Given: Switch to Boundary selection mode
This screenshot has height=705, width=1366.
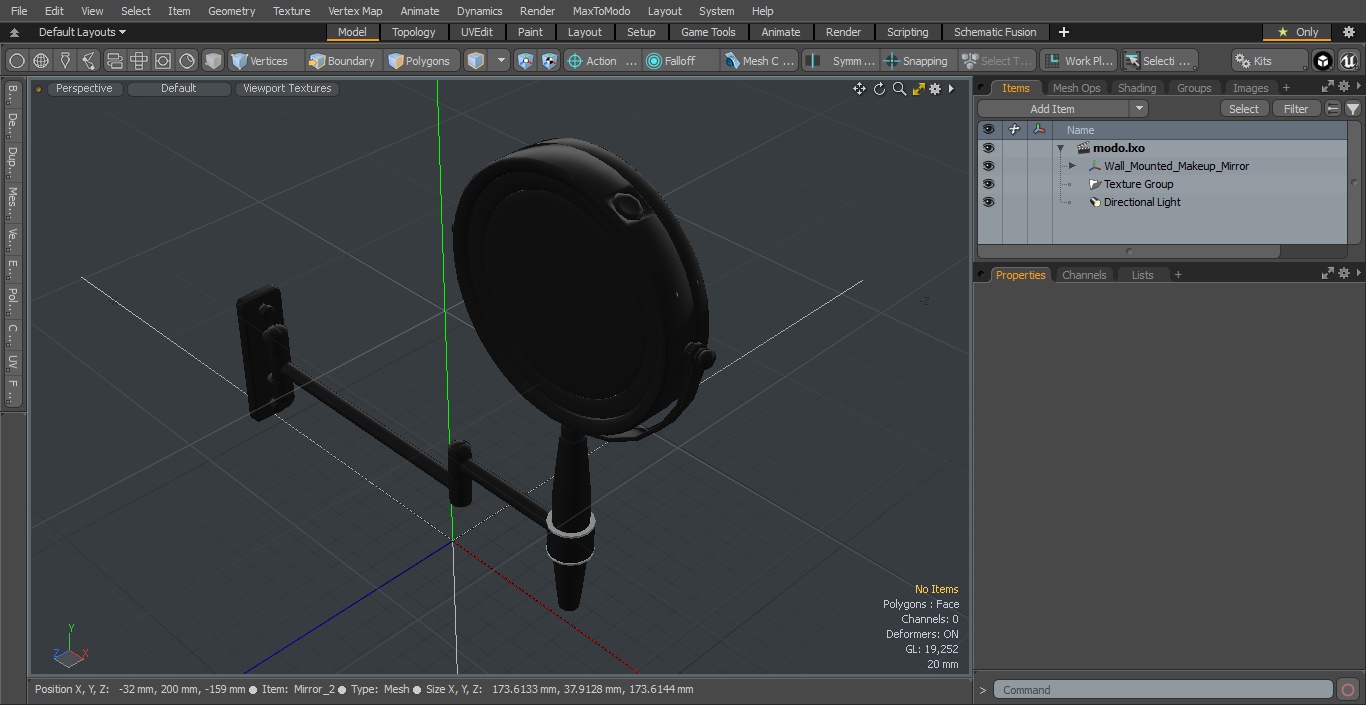Looking at the screenshot, I should tap(342, 61).
